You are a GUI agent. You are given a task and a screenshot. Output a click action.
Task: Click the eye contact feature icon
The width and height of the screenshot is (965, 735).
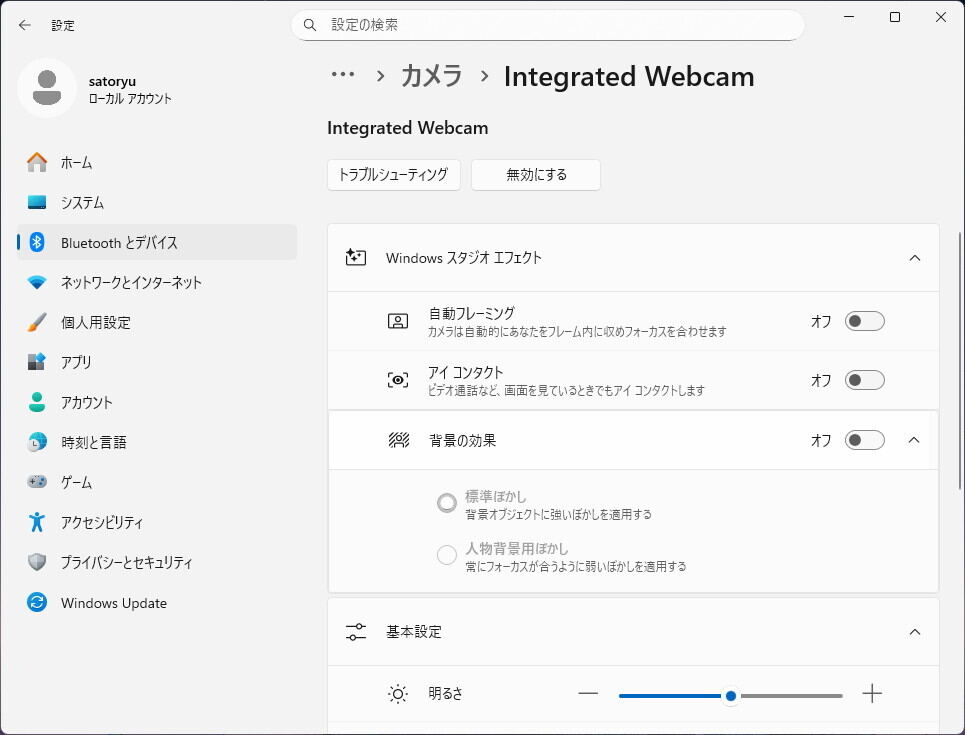pos(397,379)
